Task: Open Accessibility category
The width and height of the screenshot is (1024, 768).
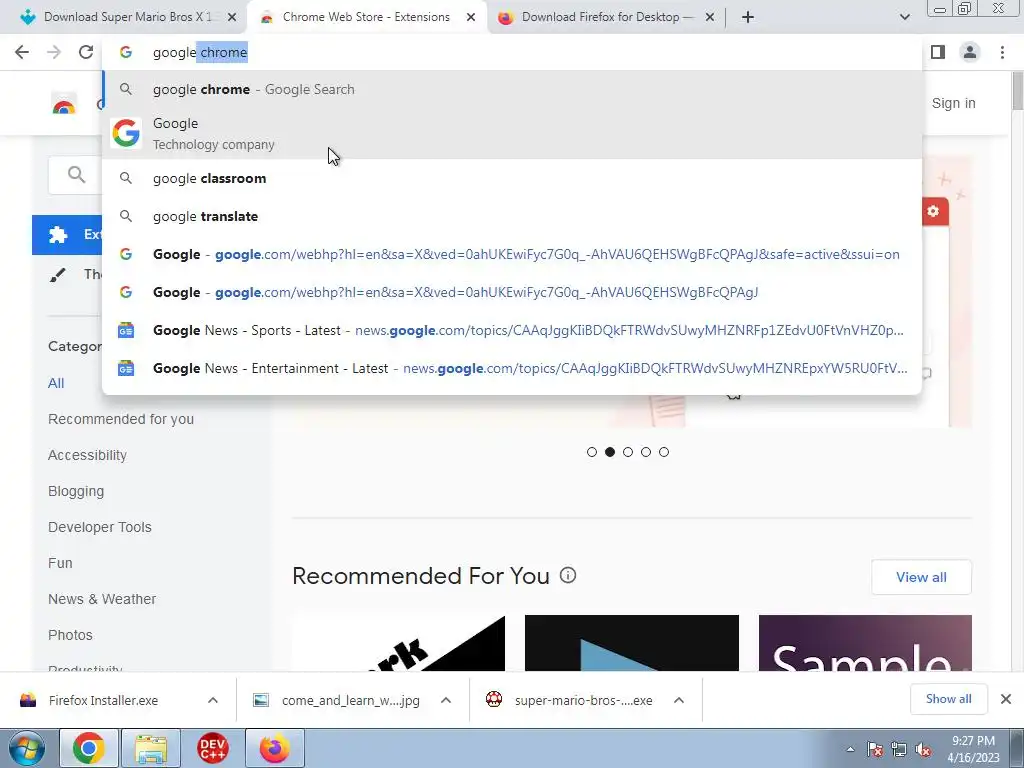Action: 87,455
